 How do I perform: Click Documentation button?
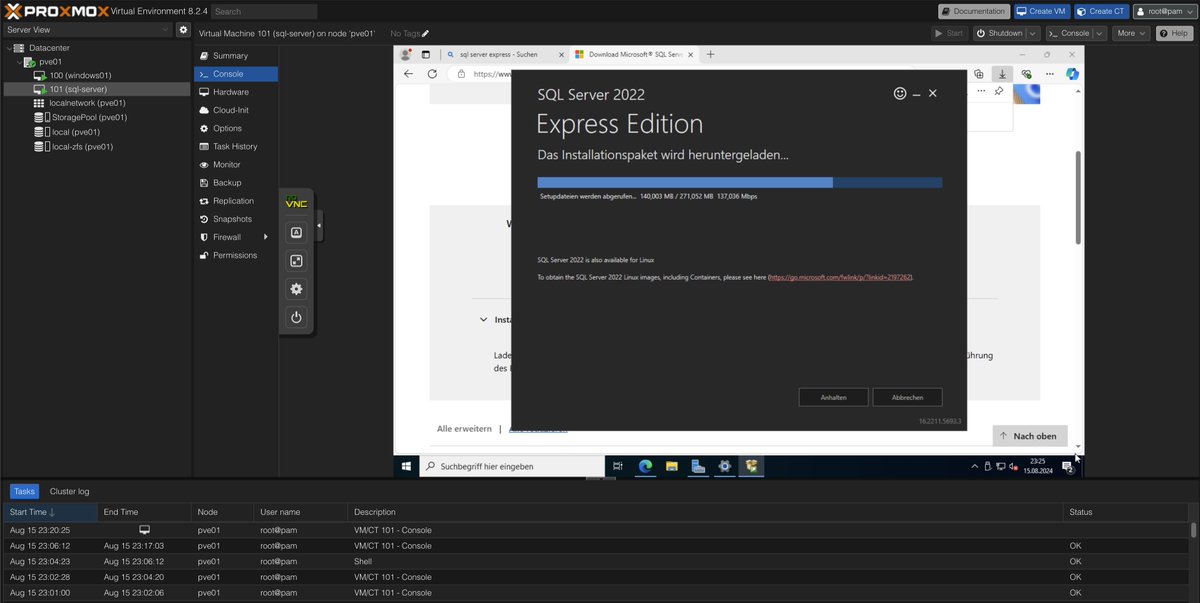pyautogui.click(x=974, y=11)
